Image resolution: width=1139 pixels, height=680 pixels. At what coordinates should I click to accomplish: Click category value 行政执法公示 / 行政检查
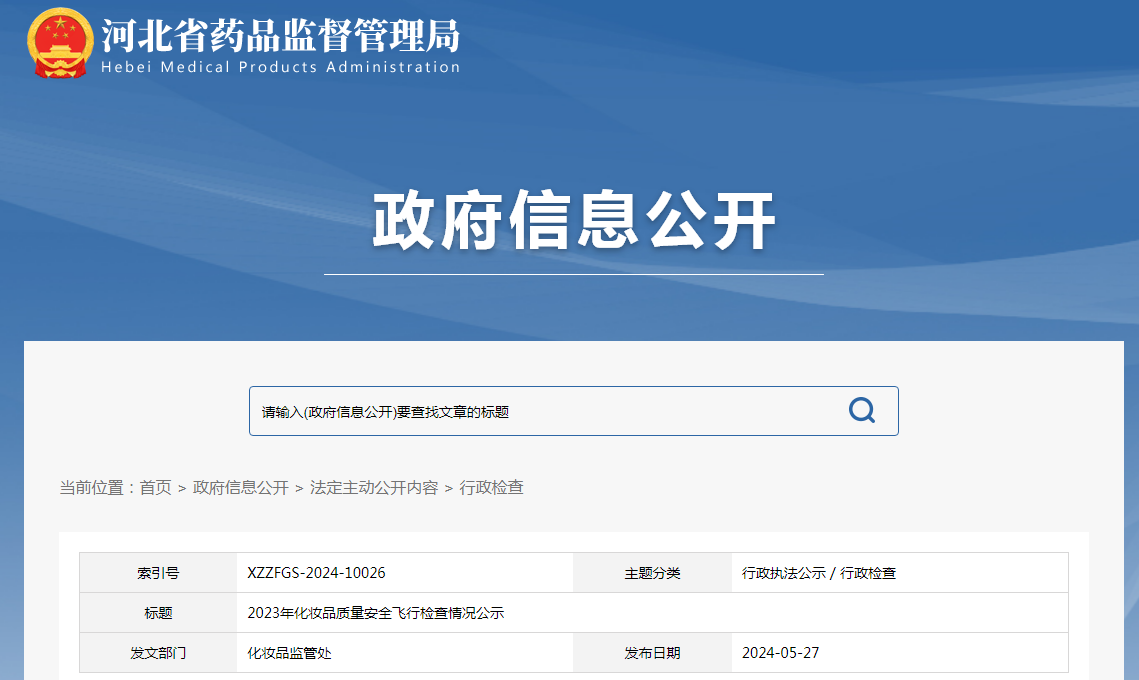pyautogui.click(x=819, y=573)
